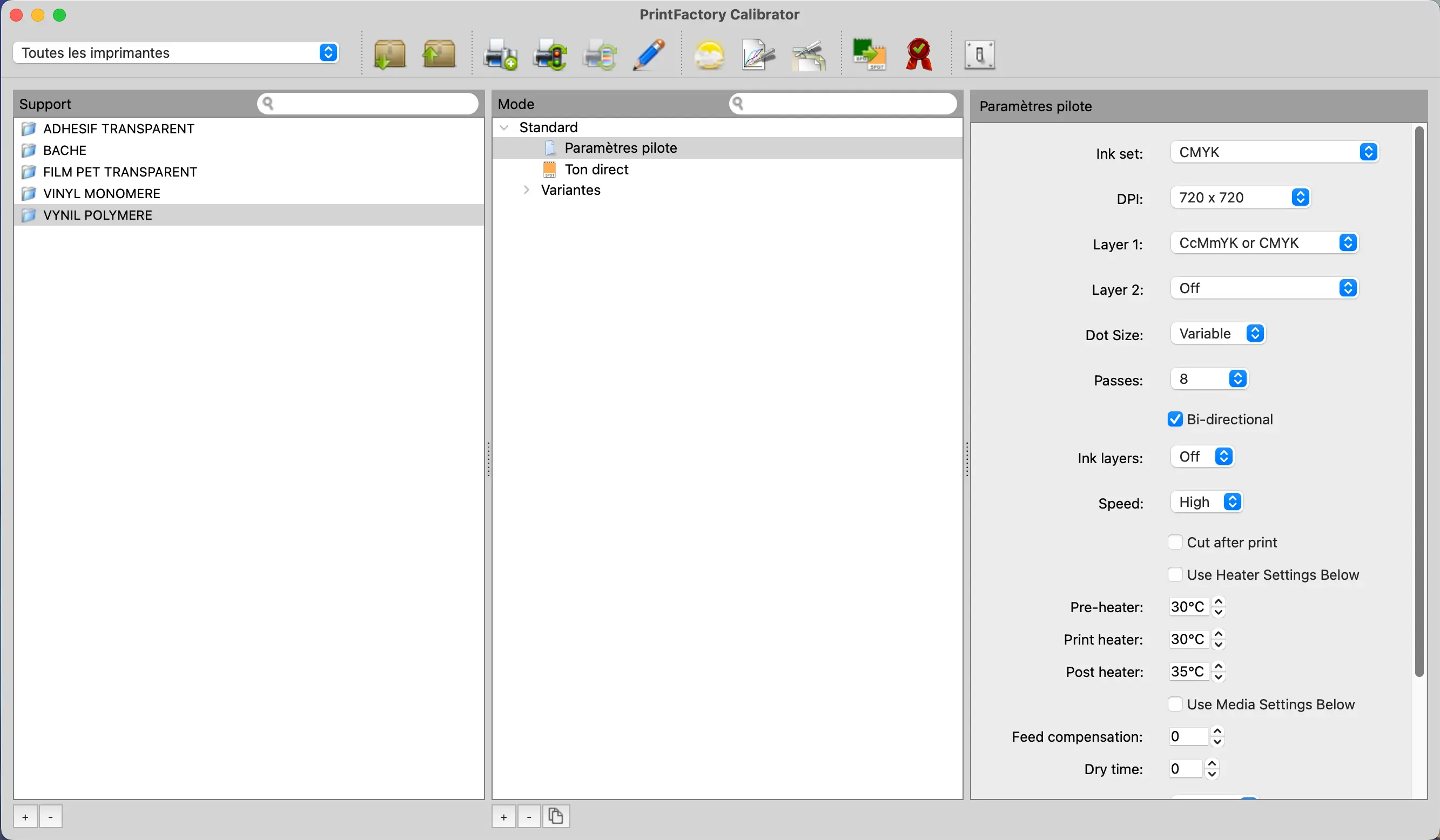Open the Speed dropdown showing High
The width and height of the screenshot is (1440, 840).
click(1206, 502)
